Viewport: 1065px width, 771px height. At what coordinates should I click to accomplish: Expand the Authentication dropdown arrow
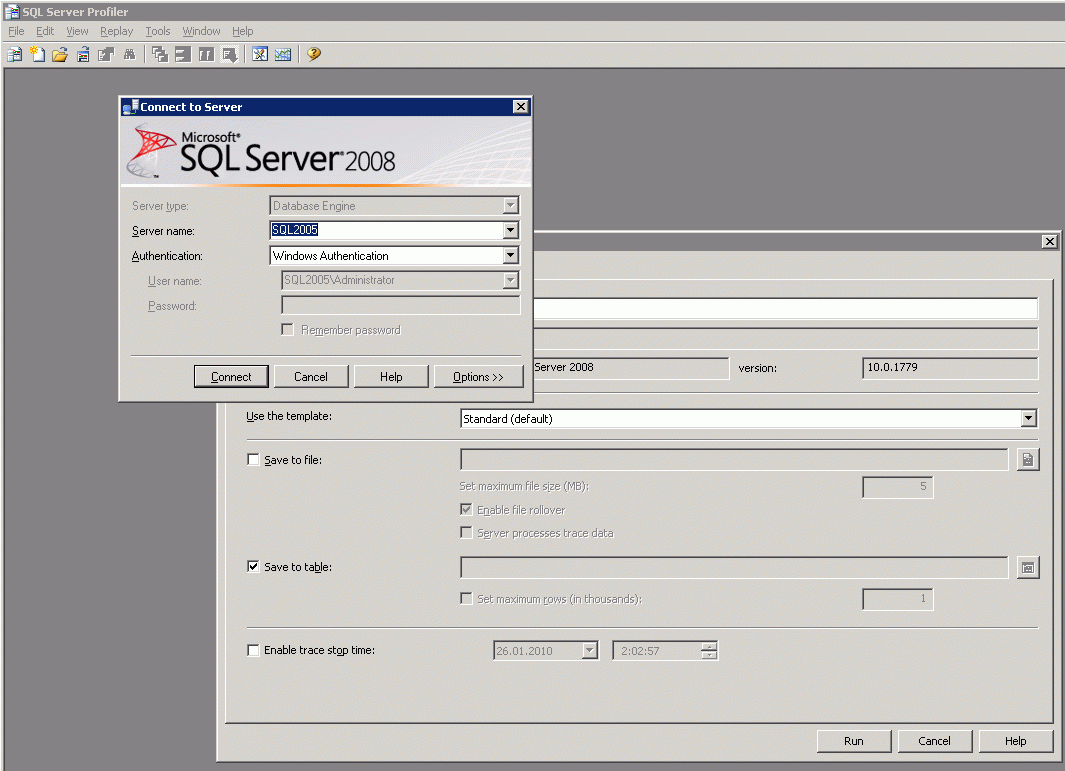point(511,256)
